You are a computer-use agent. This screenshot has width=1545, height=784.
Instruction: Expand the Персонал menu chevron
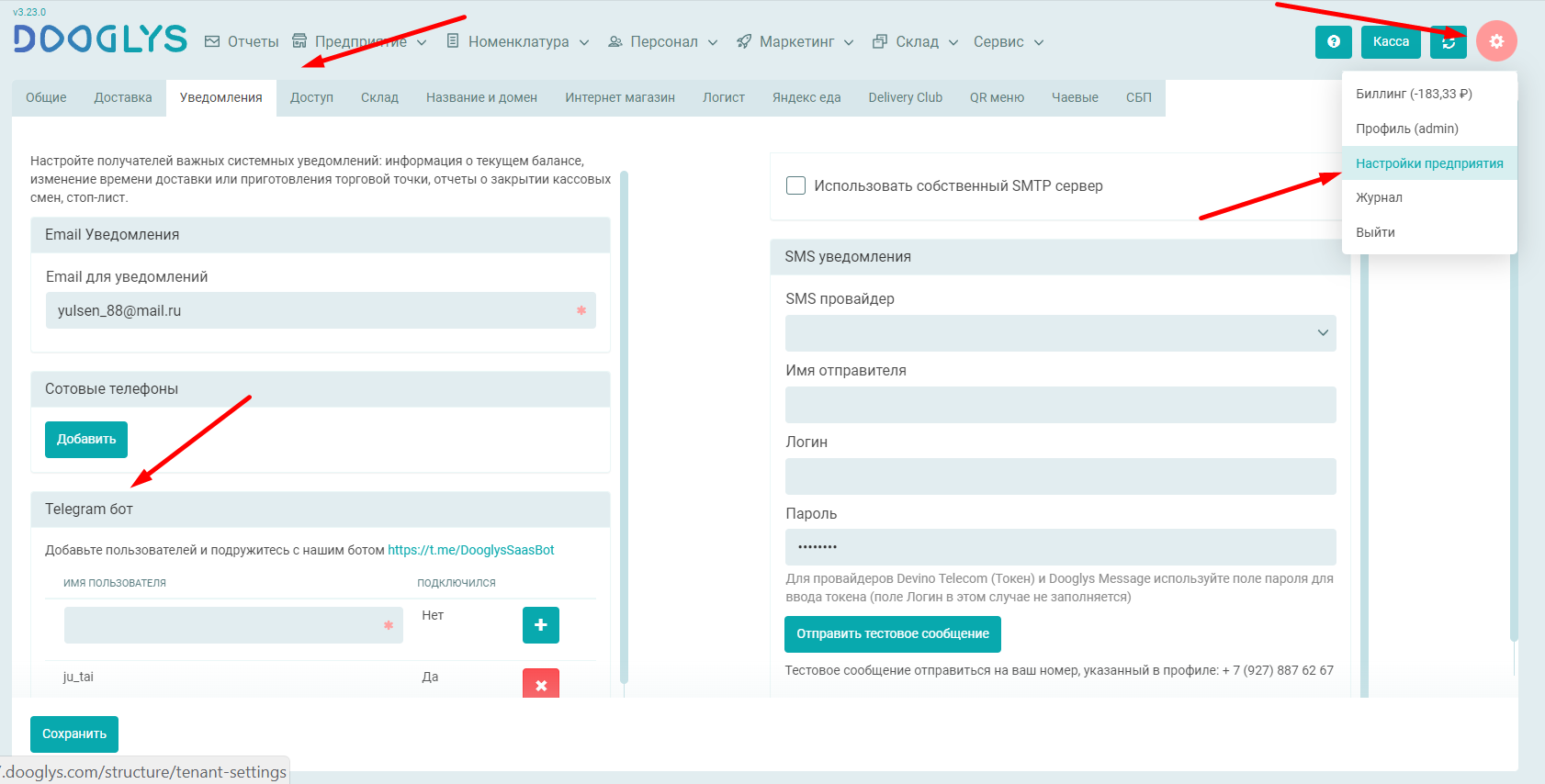(713, 42)
